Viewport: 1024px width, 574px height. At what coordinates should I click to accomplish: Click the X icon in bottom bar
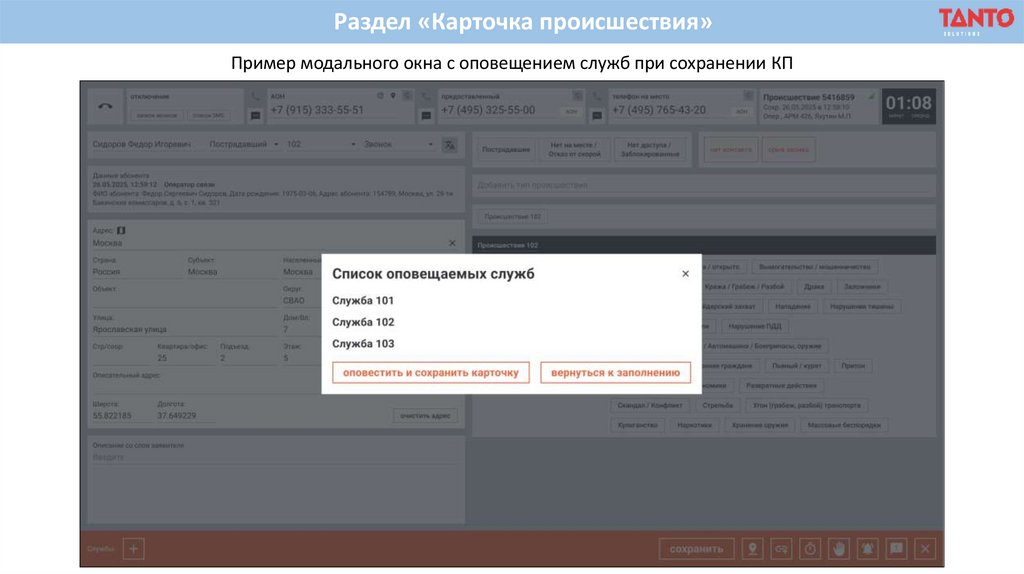coord(925,549)
